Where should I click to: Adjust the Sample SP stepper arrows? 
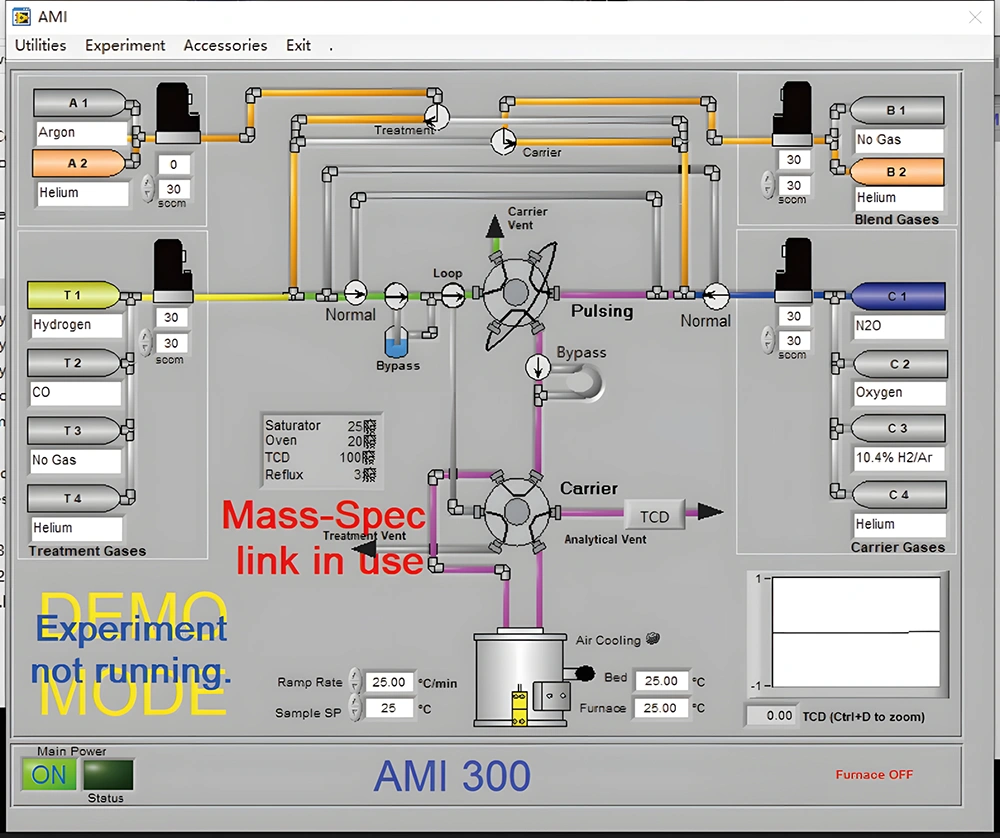[x=353, y=708]
